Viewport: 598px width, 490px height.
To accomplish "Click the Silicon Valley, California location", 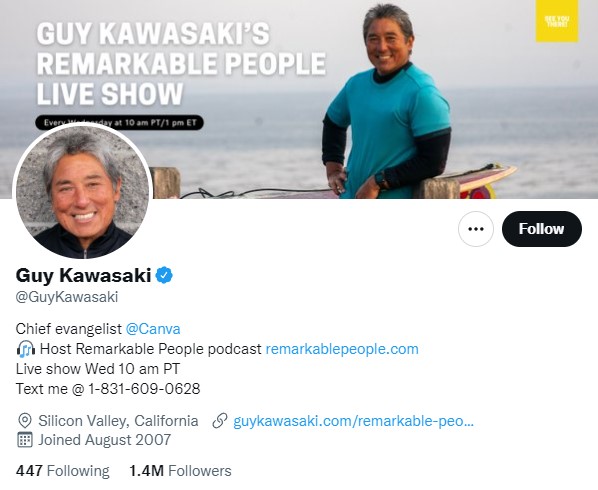I will [x=118, y=421].
